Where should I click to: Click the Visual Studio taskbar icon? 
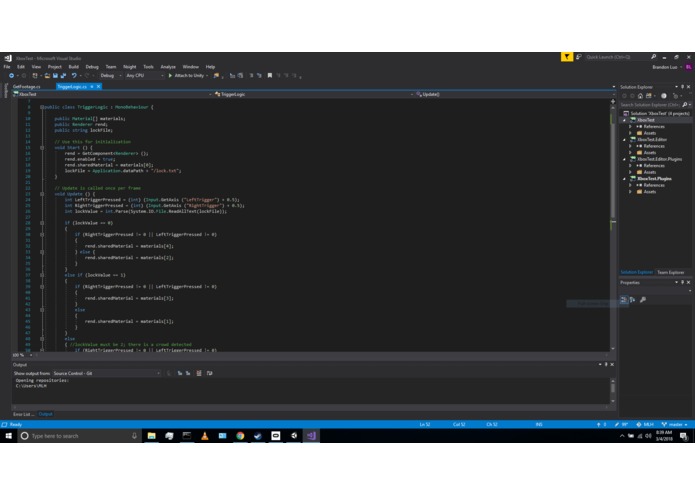(311, 436)
